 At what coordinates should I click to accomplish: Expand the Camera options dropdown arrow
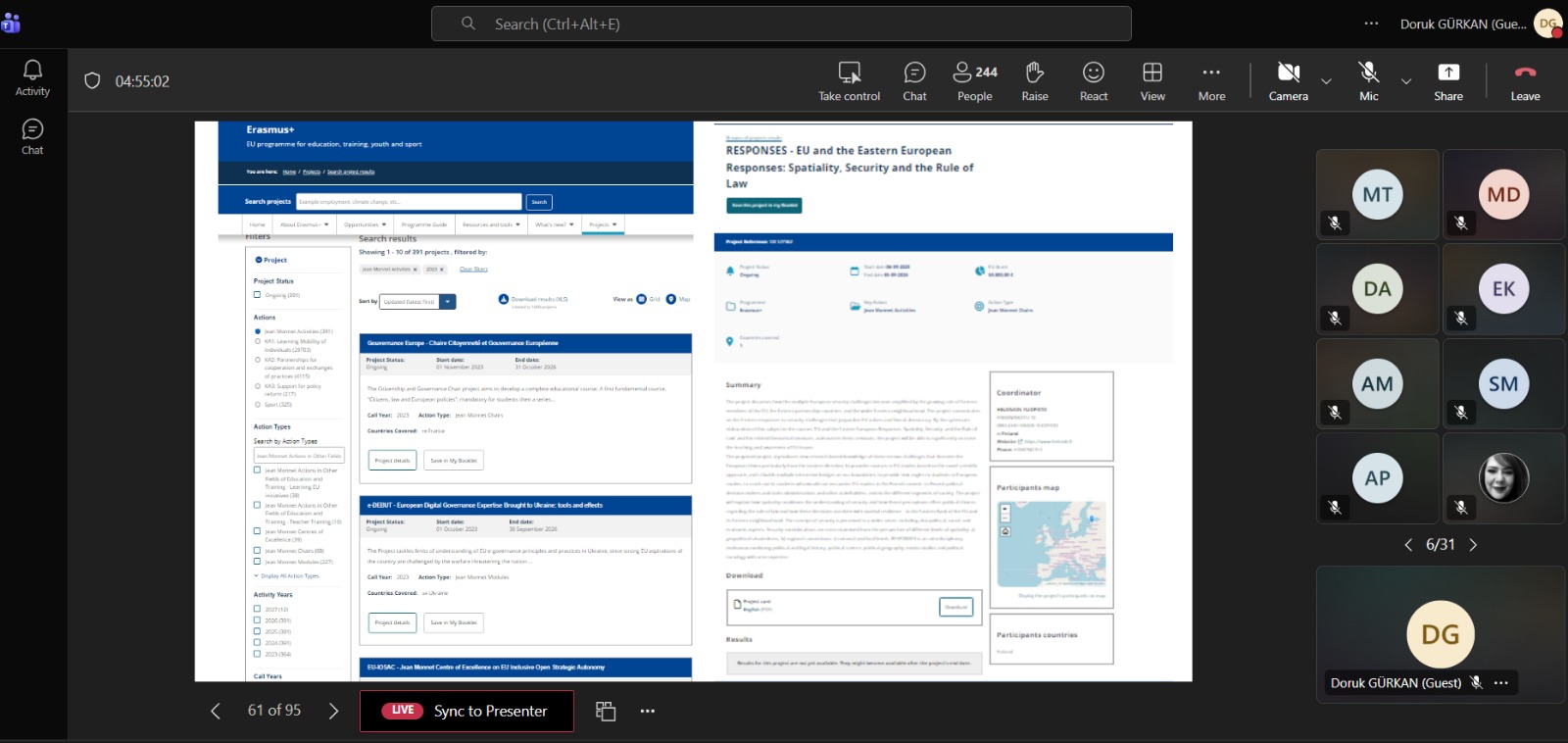click(x=1326, y=81)
